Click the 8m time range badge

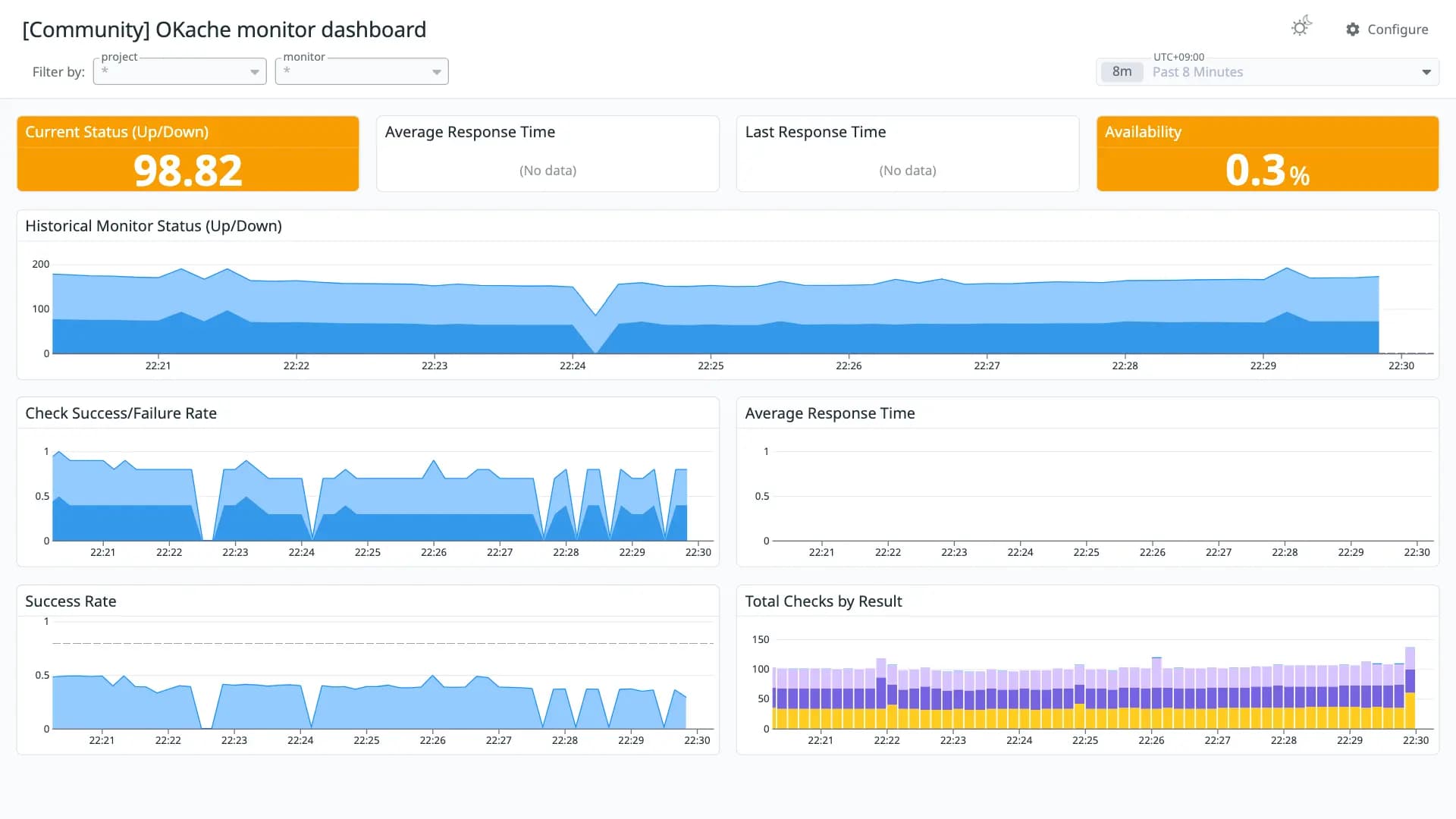[1122, 72]
